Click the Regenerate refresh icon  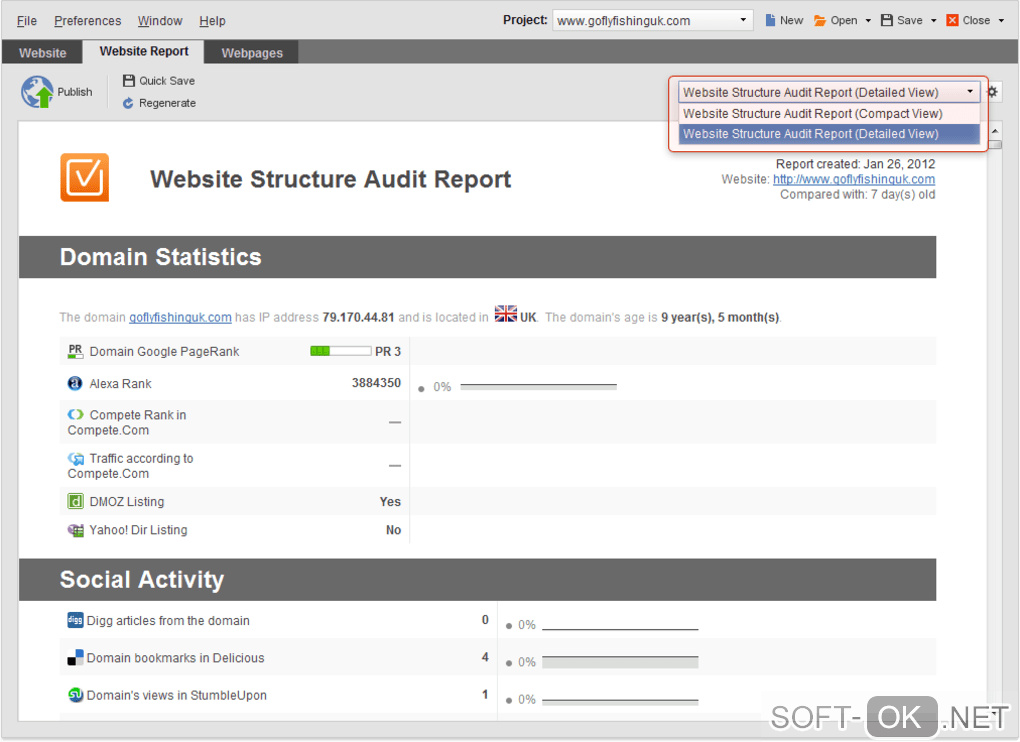coord(128,103)
